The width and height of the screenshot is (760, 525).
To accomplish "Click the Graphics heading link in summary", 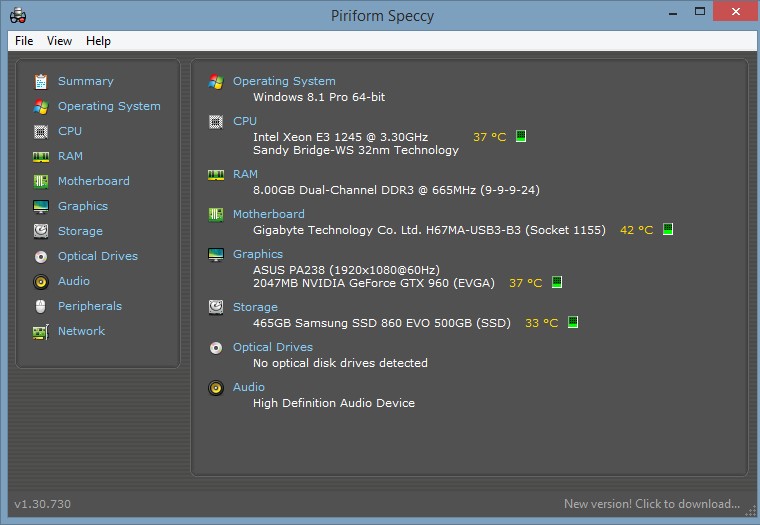I will 258,254.
